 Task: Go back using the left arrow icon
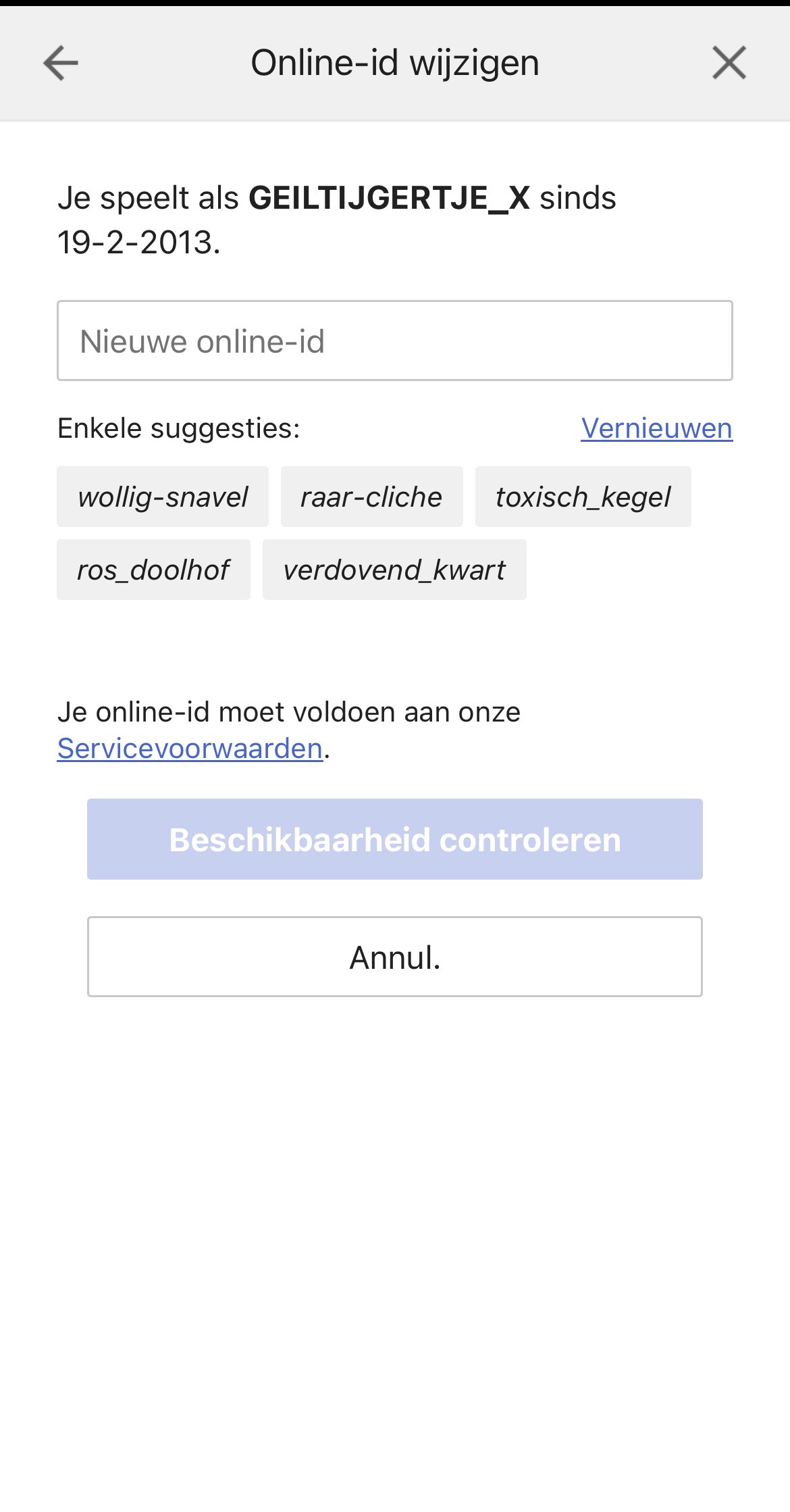61,64
